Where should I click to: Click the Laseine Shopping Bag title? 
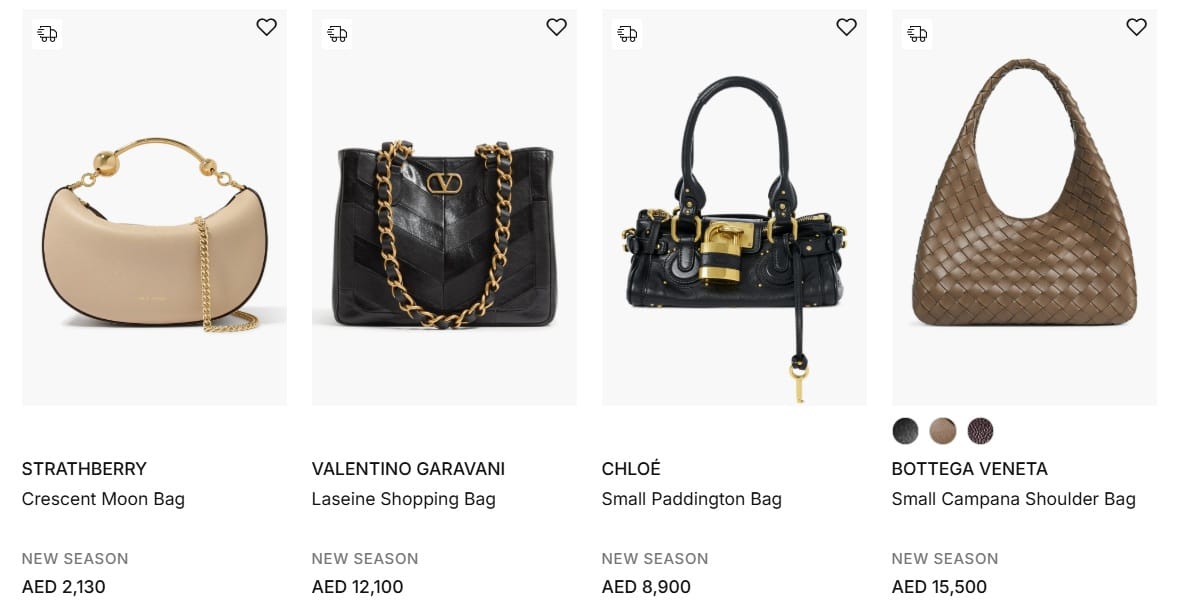pyautogui.click(x=403, y=499)
